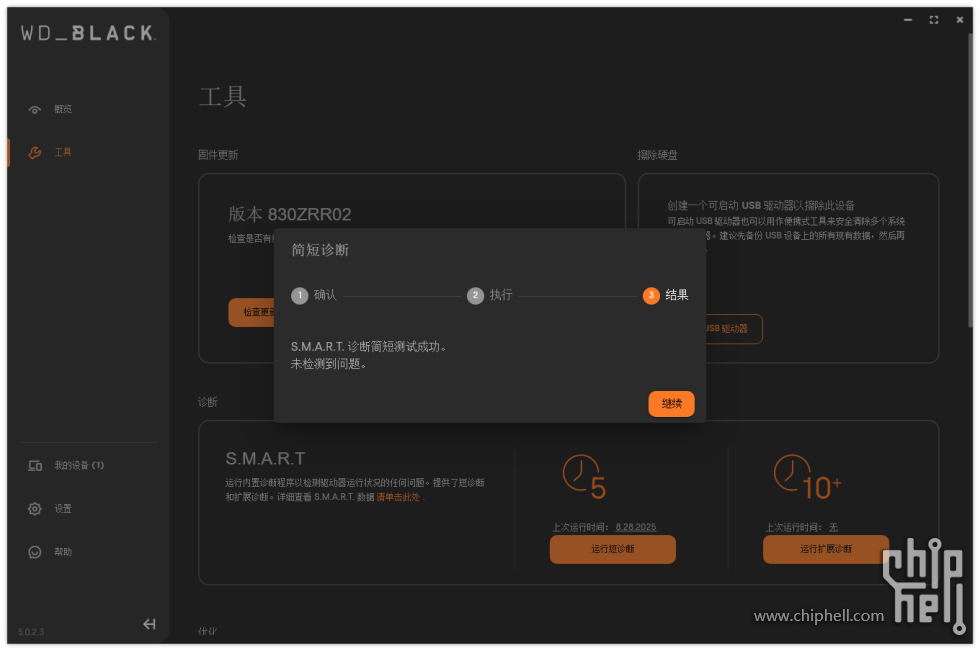Click the 运行扩展诊断 button
Image resolution: width=980 pixels, height=651 pixels.
(826, 549)
